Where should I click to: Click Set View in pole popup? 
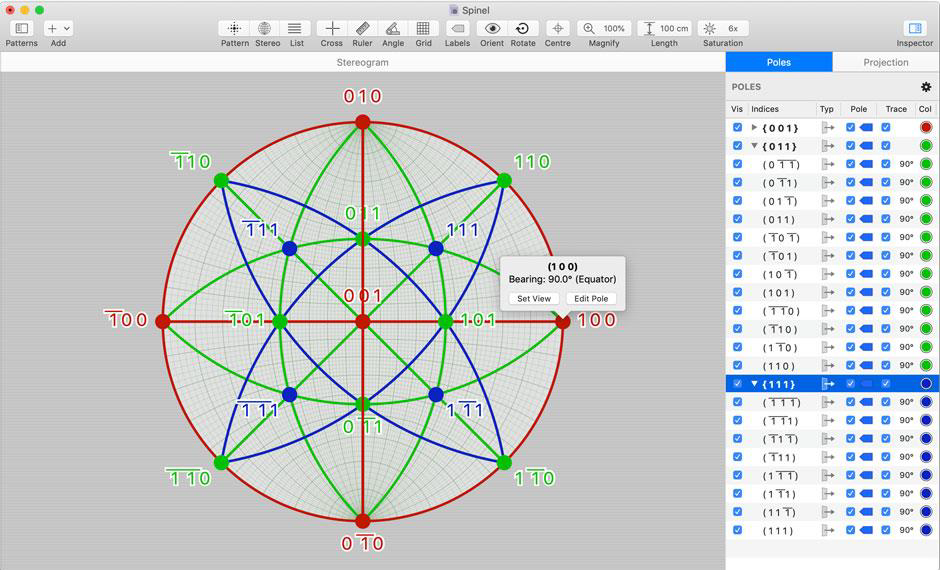[534, 298]
